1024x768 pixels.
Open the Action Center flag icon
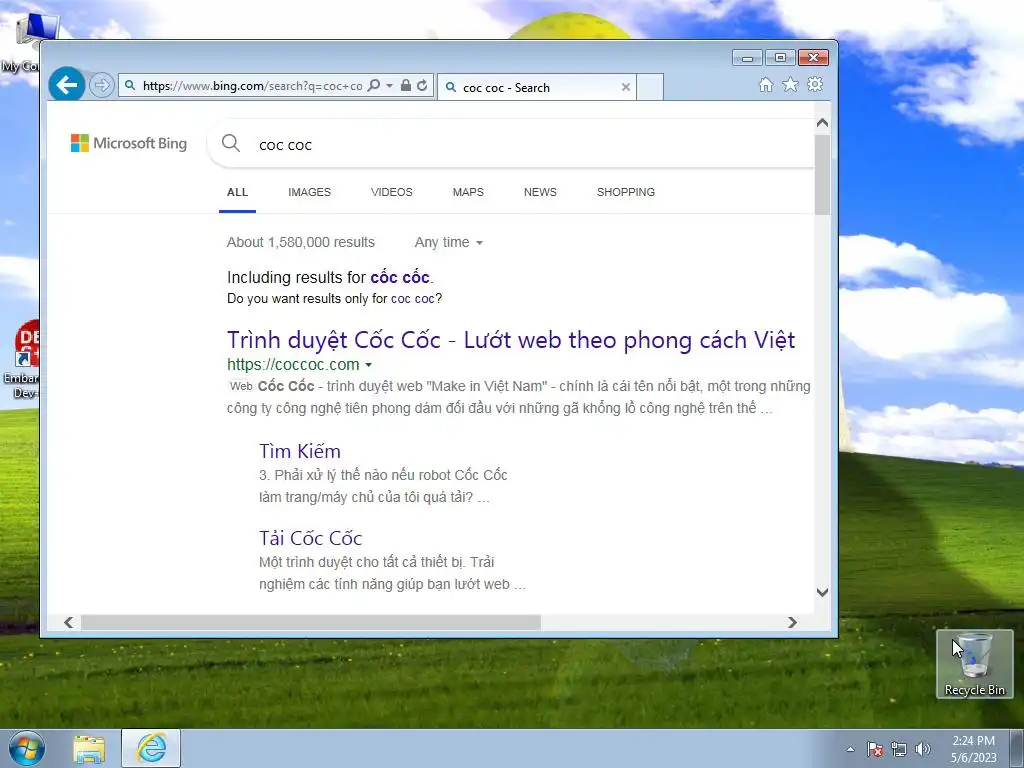click(x=875, y=749)
